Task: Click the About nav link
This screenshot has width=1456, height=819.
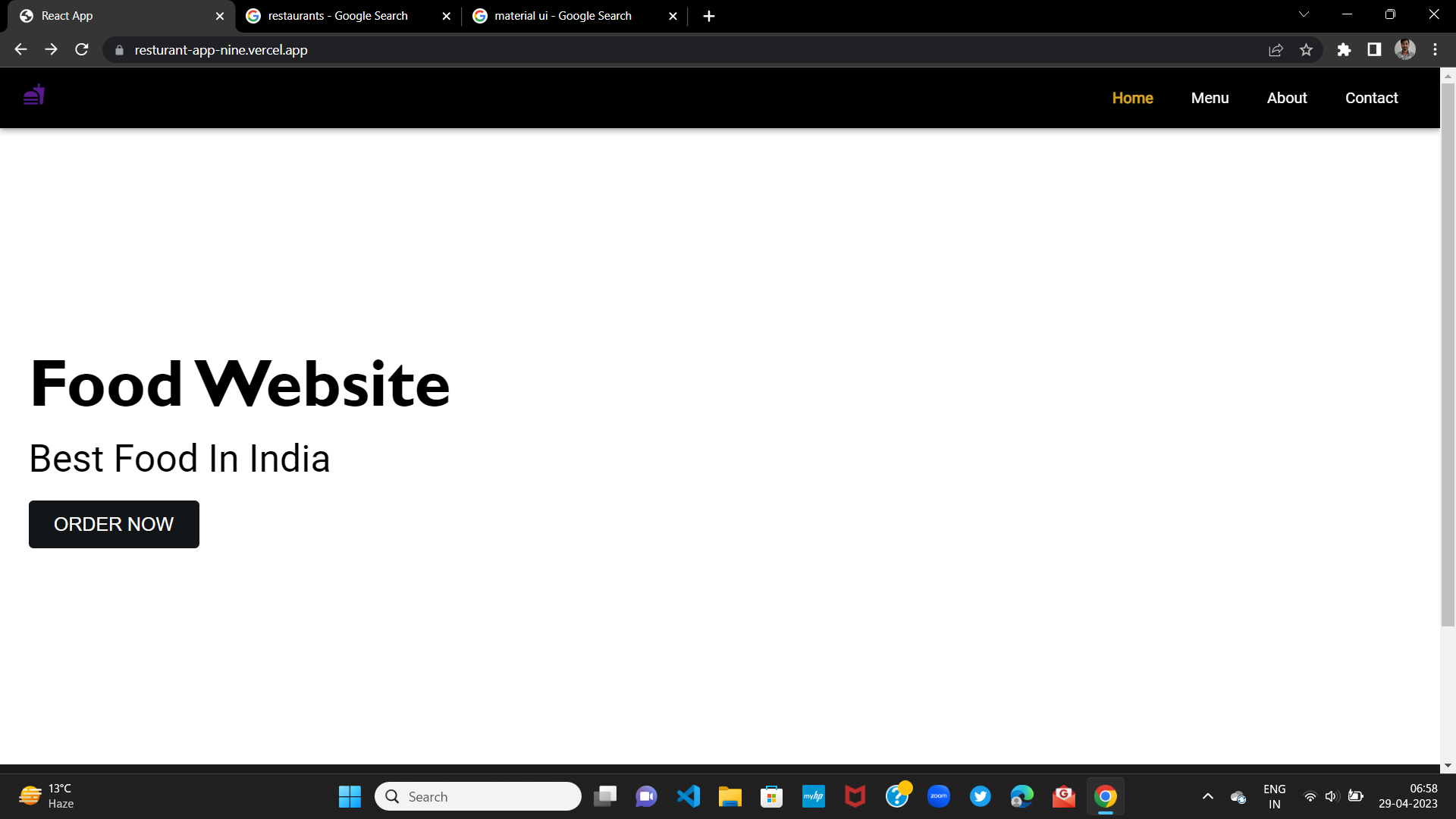Action: (x=1287, y=98)
